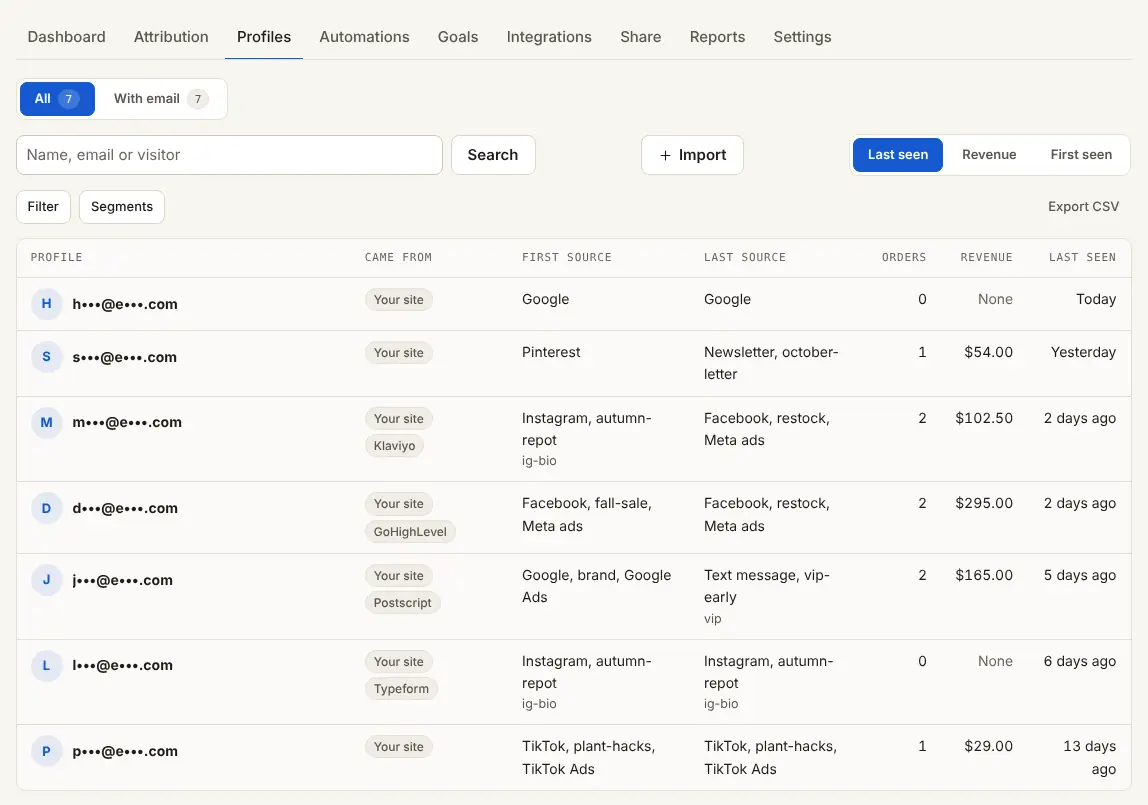Click the S avatar icon
This screenshot has width=1148, height=805.
46,356
